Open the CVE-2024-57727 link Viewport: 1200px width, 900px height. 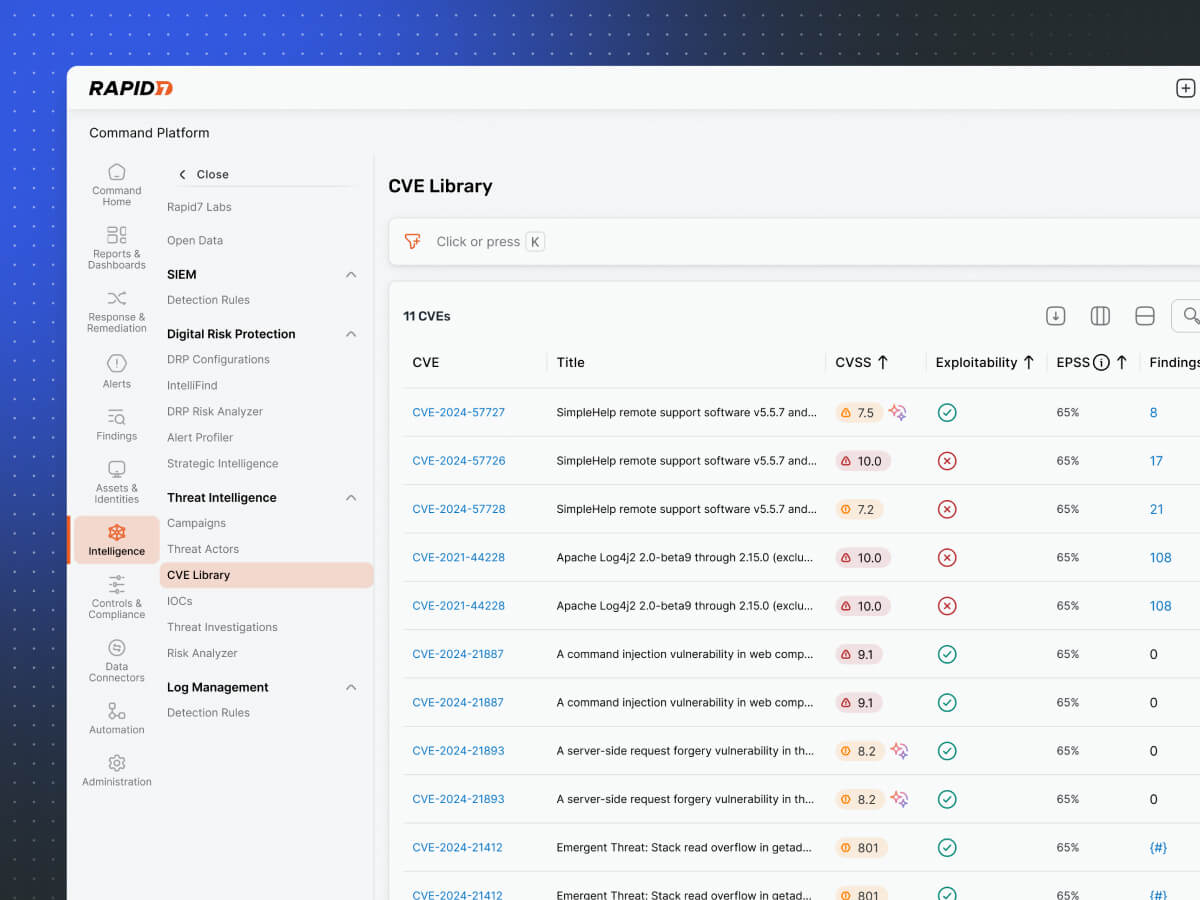click(x=458, y=412)
